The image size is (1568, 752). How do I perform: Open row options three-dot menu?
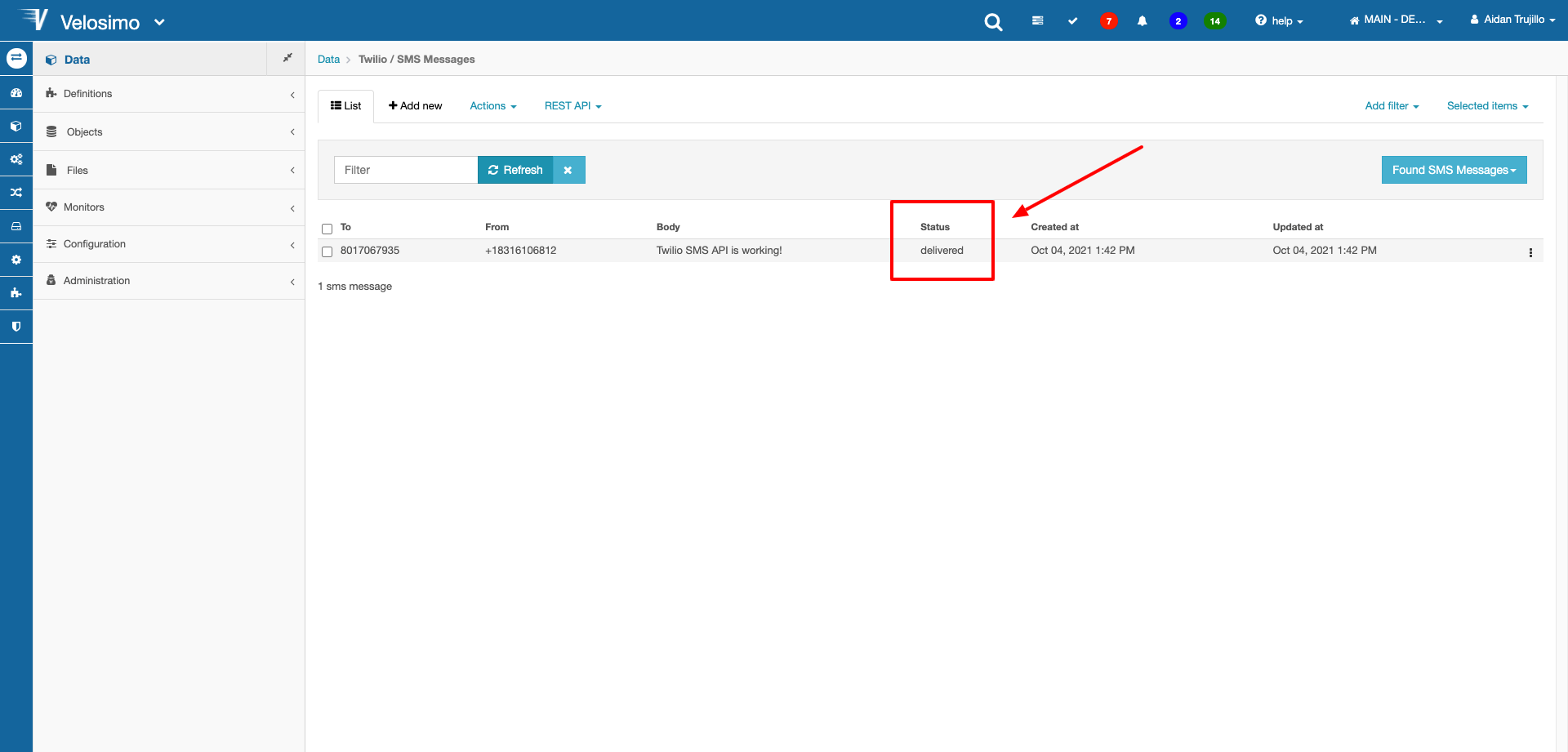pos(1530,252)
